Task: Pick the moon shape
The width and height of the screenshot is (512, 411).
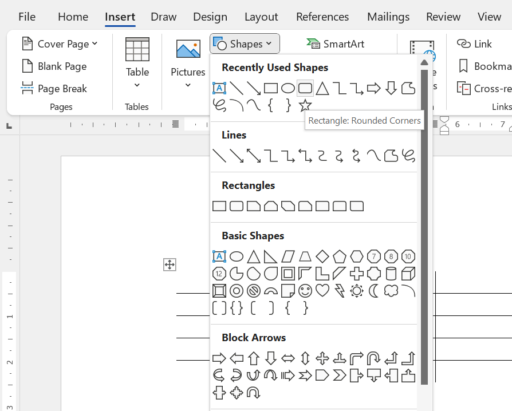Action: point(374,291)
